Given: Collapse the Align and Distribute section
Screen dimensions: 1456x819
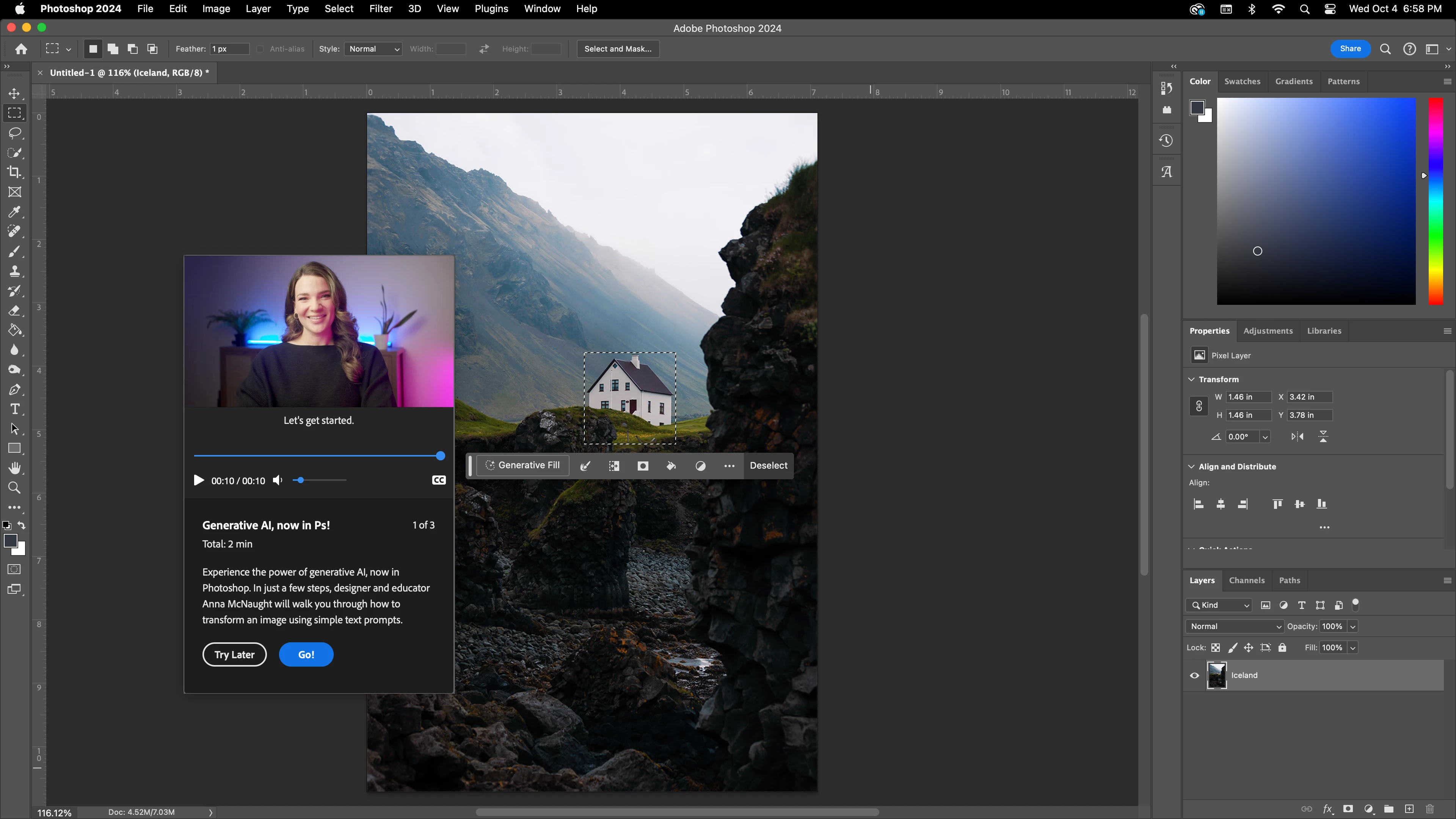Looking at the screenshot, I should coord(1191,466).
